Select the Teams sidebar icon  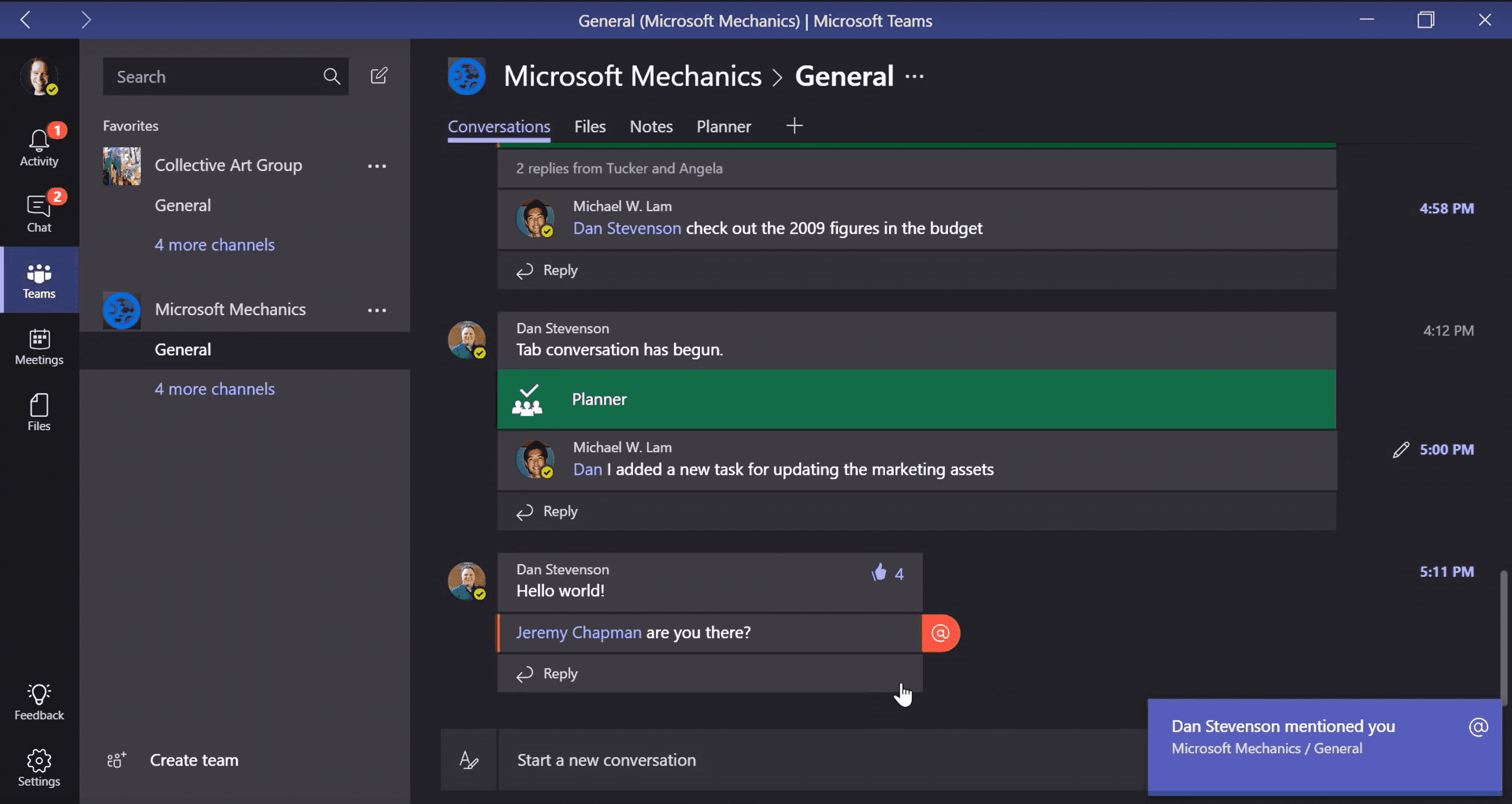tap(39, 280)
